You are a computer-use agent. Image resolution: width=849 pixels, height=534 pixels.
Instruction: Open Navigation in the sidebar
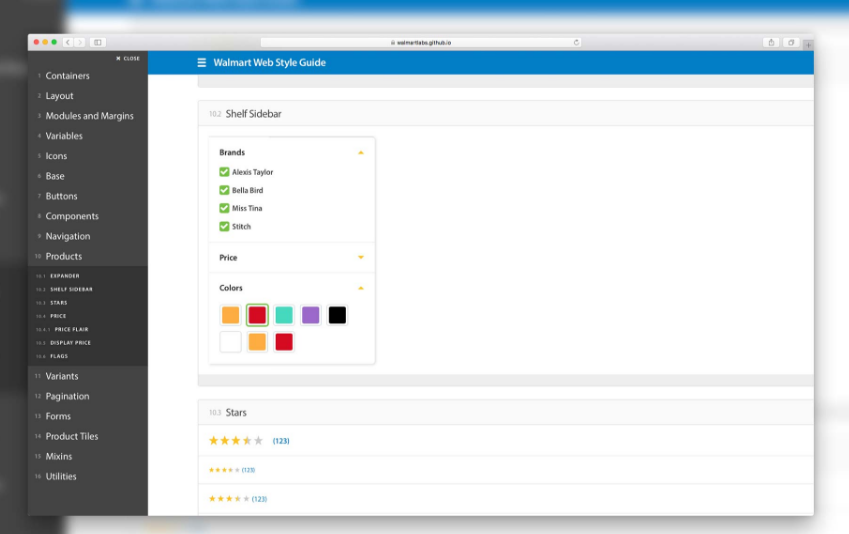[x=68, y=236]
